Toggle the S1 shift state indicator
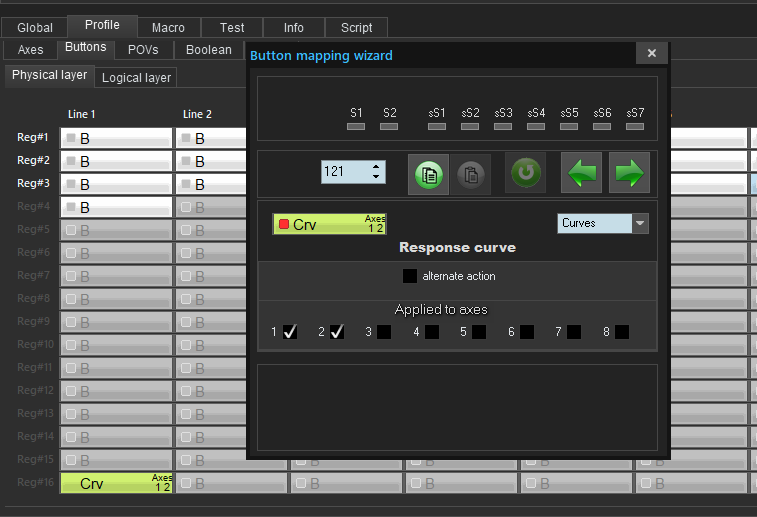The width and height of the screenshot is (757, 517). (356, 127)
